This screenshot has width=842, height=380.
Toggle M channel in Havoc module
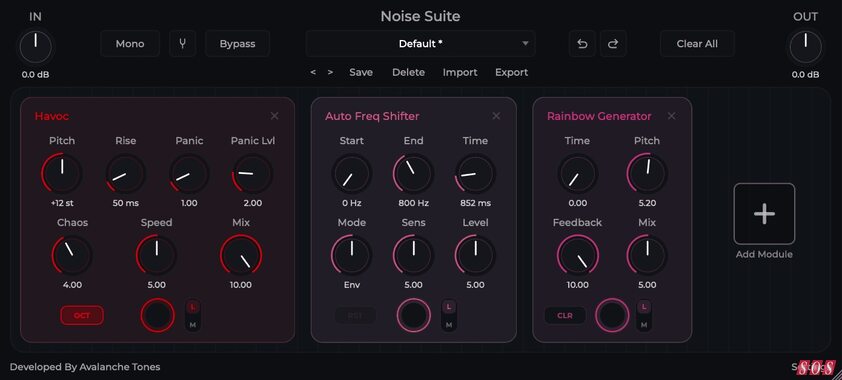(x=193, y=324)
